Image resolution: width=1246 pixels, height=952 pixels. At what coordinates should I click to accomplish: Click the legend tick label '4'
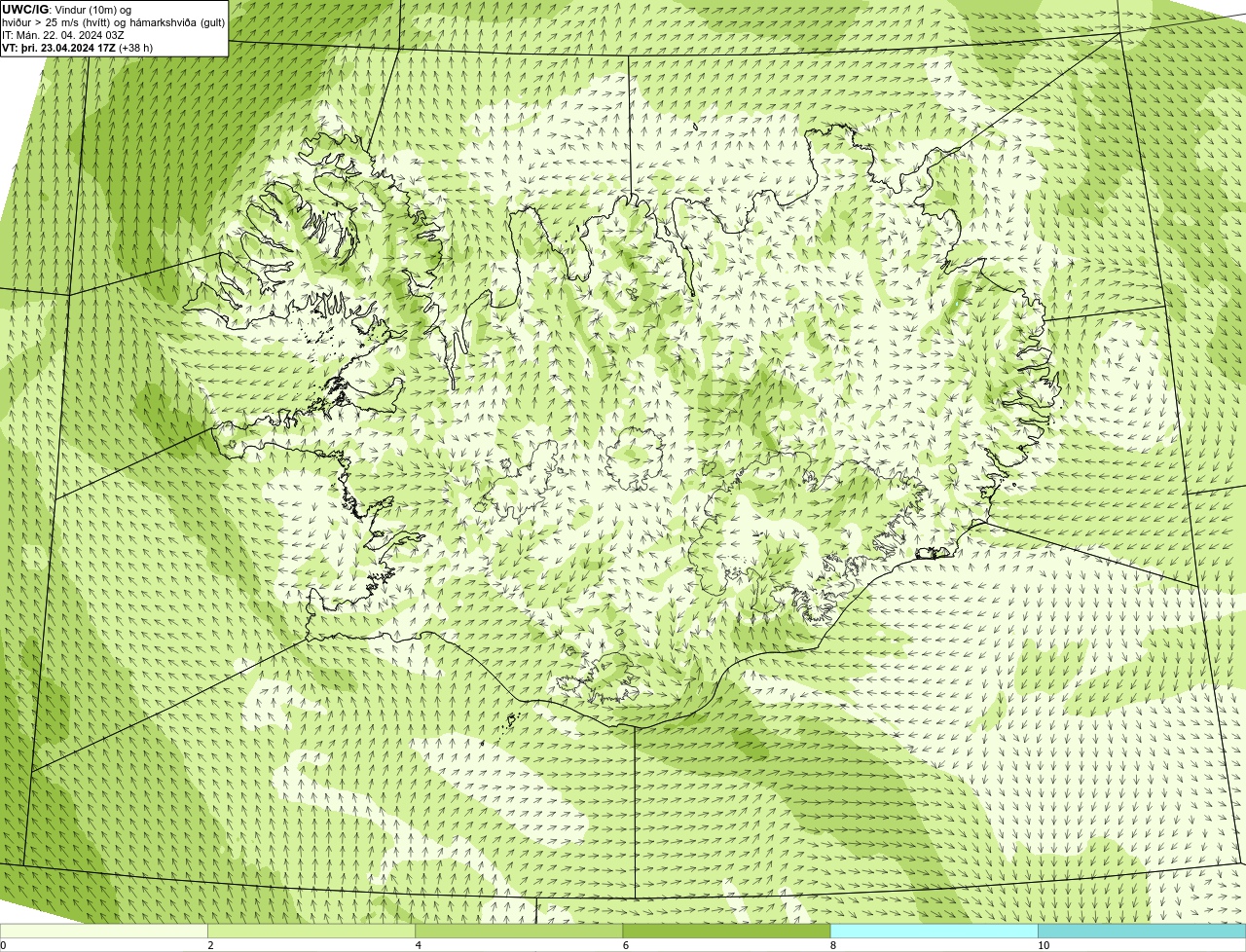pos(419,945)
